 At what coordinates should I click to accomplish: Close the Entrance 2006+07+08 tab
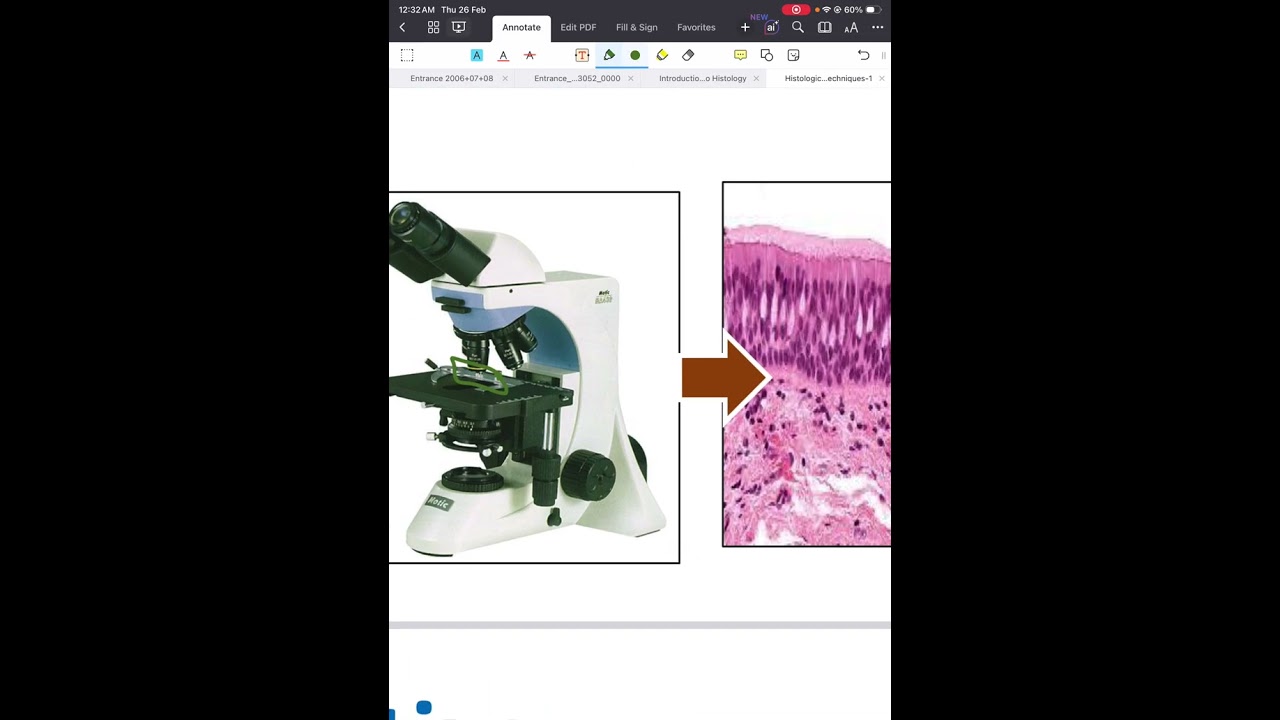(505, 78)
